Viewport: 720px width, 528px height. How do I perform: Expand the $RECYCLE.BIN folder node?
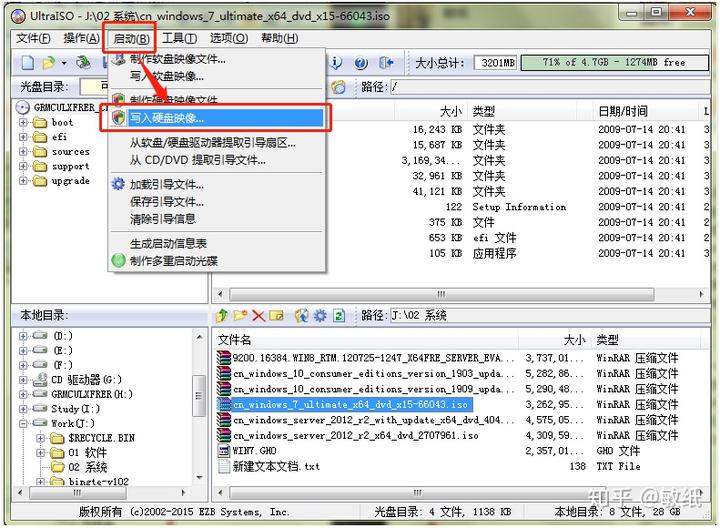pos(40,438)
